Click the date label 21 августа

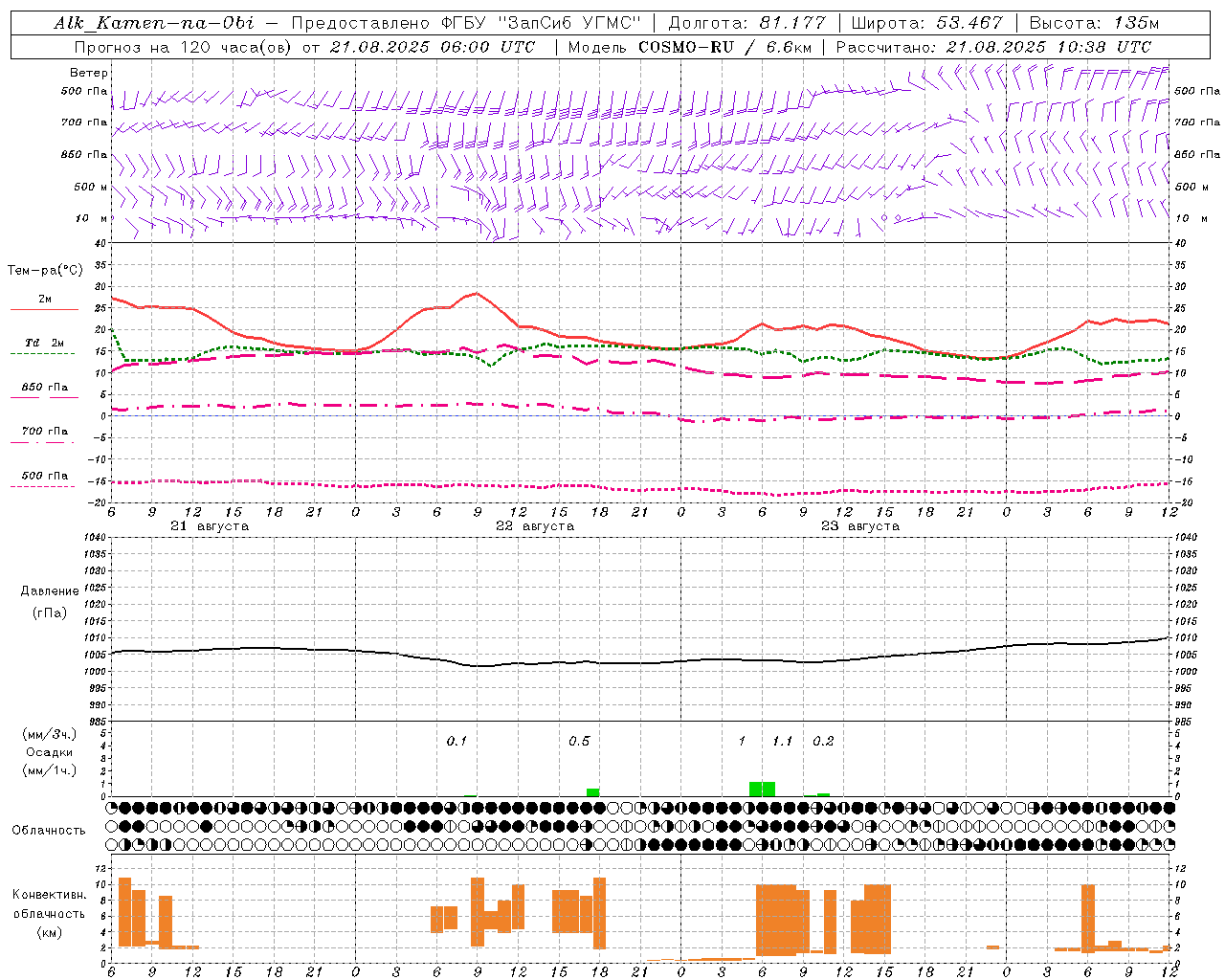[x=210, y=526]
